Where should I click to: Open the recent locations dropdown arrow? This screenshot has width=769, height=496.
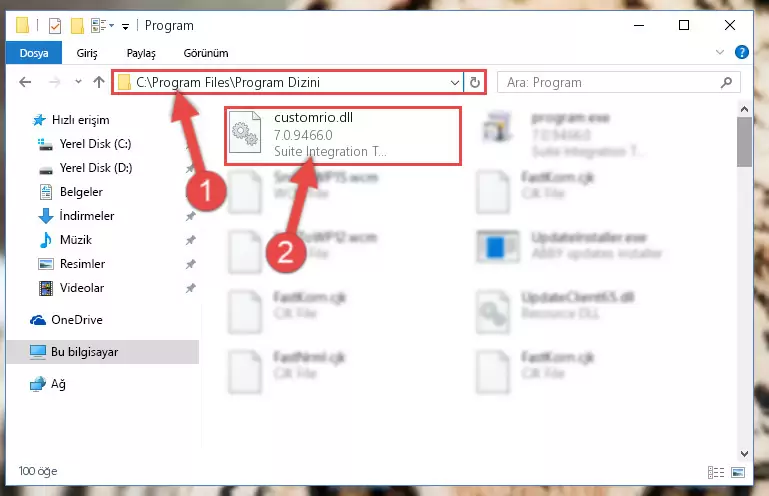point(78,82)
